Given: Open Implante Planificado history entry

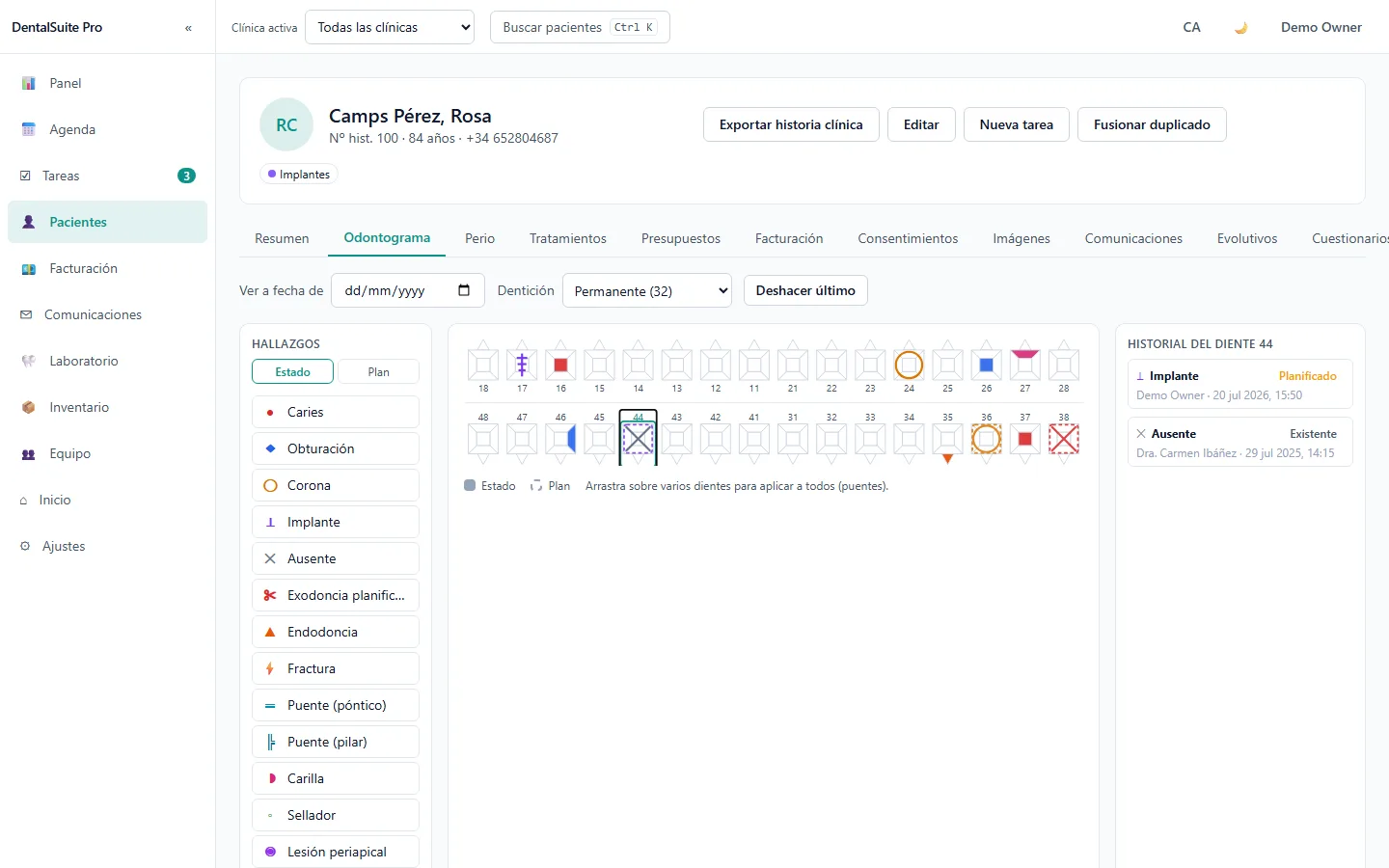Looking at the screenshot, I should [1239, 384].
